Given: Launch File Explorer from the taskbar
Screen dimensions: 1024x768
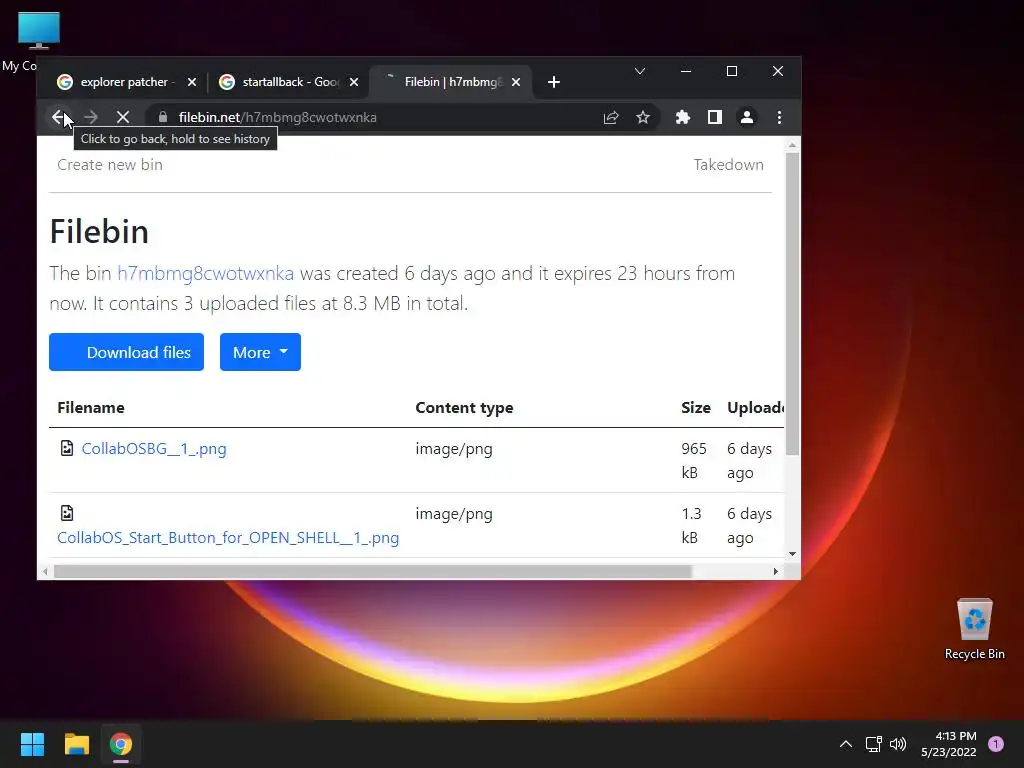Looking at the screenshot, I should pos(76,744).
